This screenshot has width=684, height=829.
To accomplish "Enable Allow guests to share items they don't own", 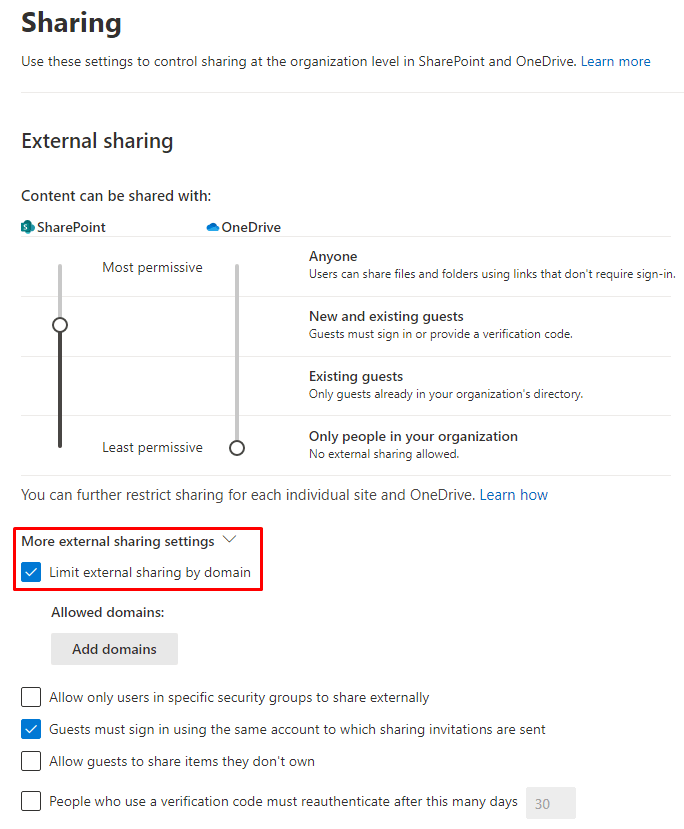I will (30, 761).
